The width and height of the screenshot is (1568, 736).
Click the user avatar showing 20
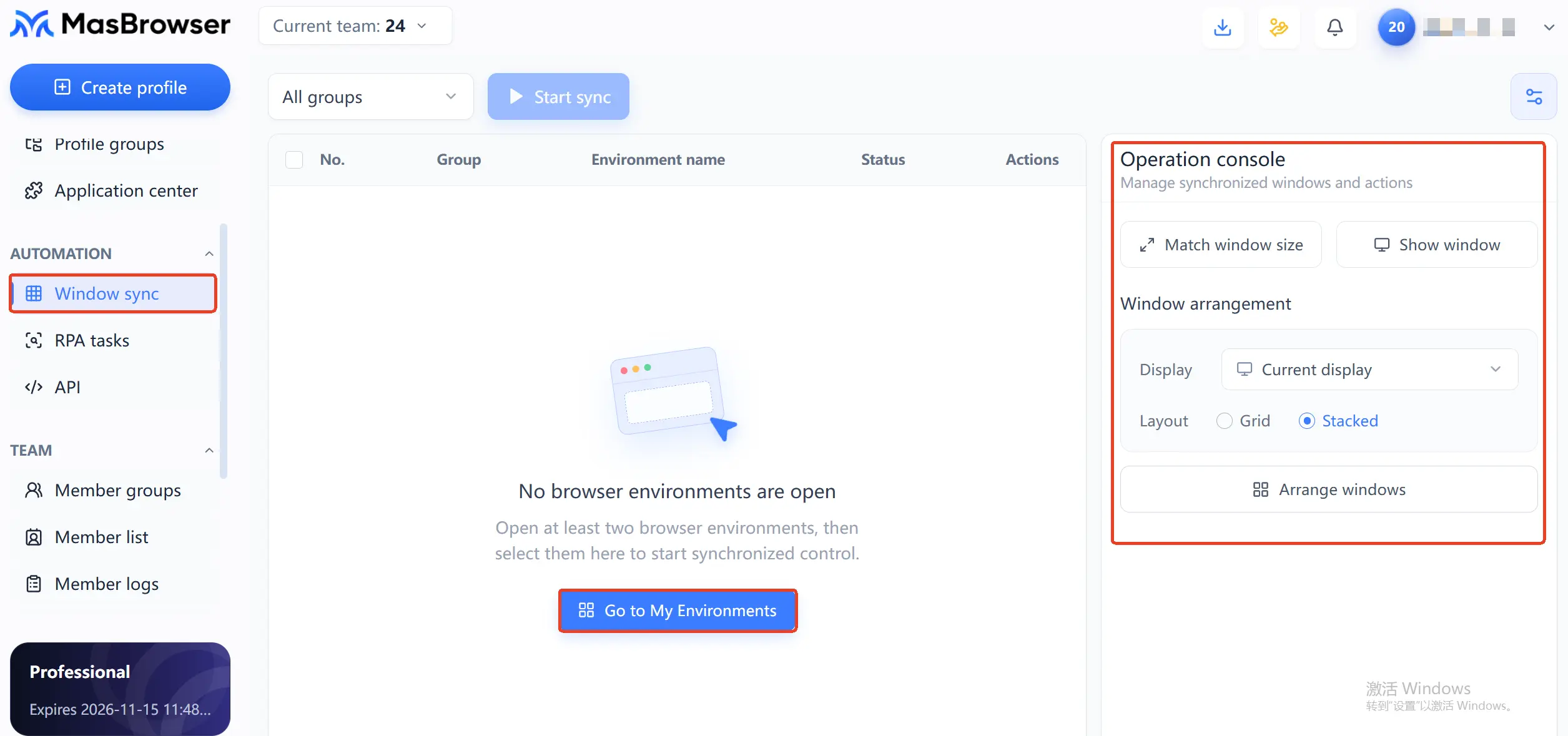[1396, 27]
